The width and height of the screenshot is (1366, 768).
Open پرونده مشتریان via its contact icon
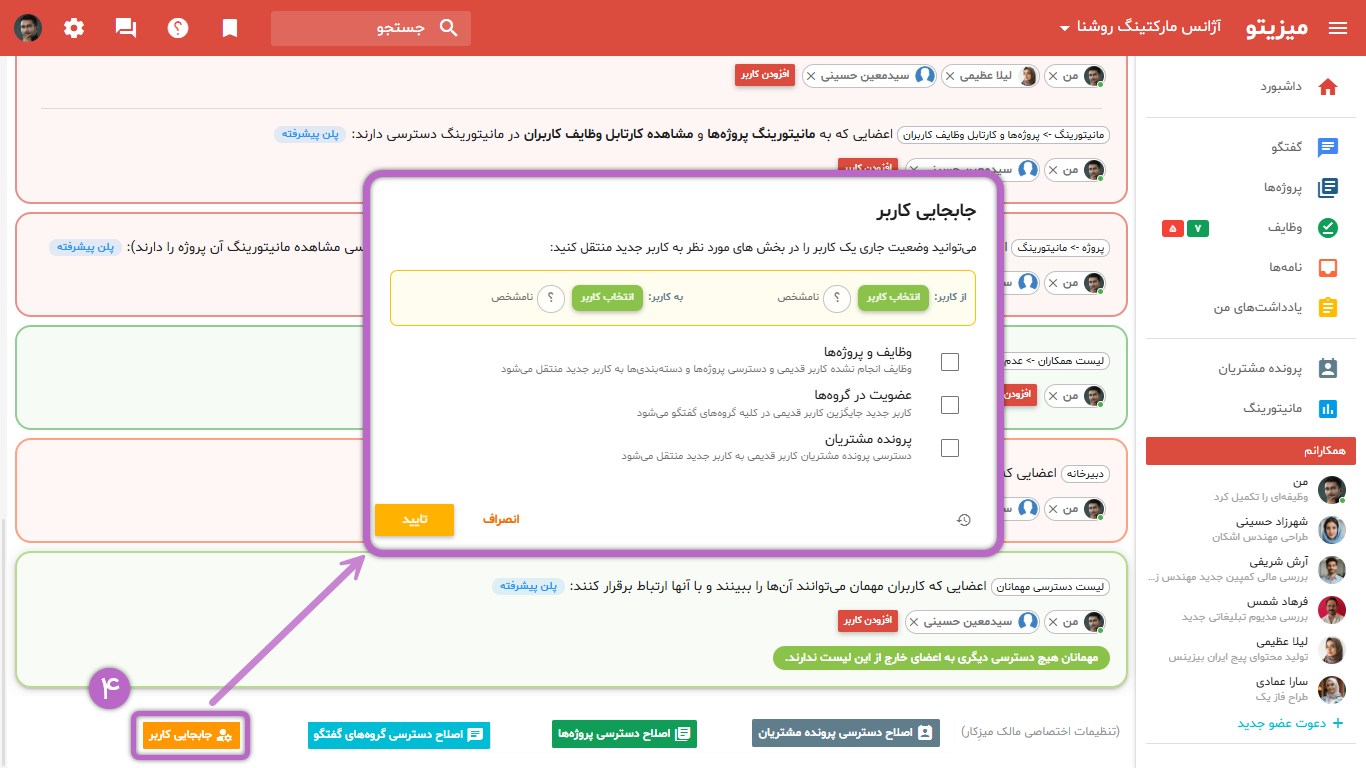(x=1328, y=368)
